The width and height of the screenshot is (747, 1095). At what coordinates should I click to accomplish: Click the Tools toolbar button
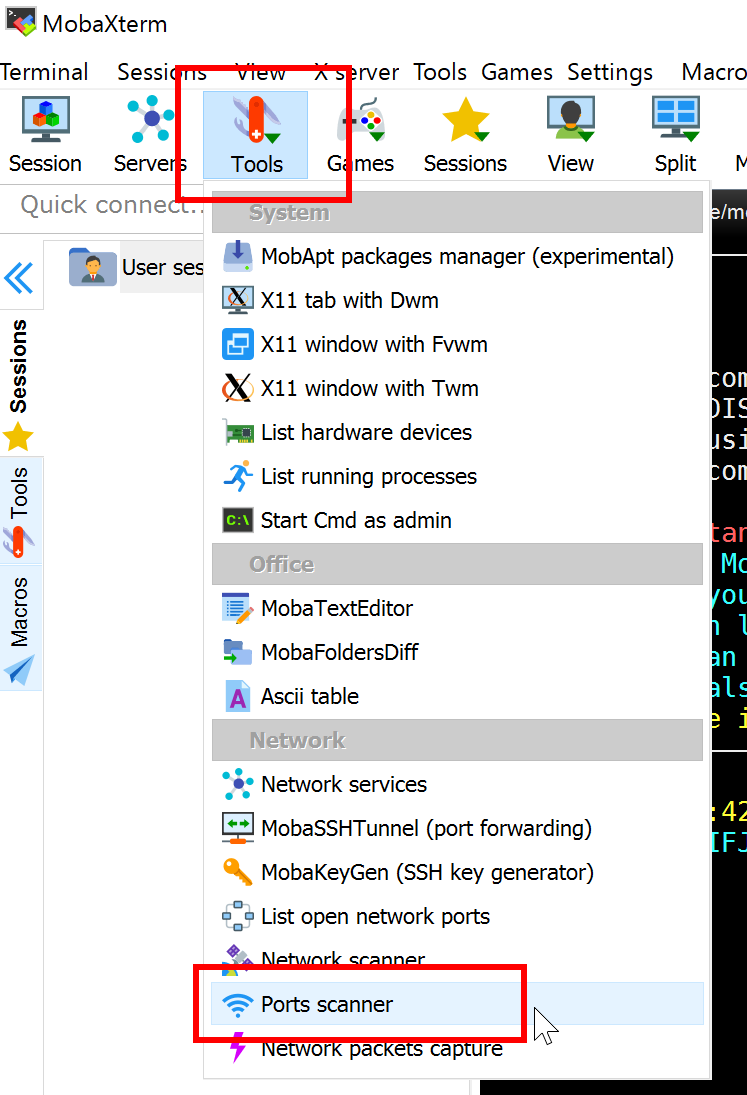256,135
